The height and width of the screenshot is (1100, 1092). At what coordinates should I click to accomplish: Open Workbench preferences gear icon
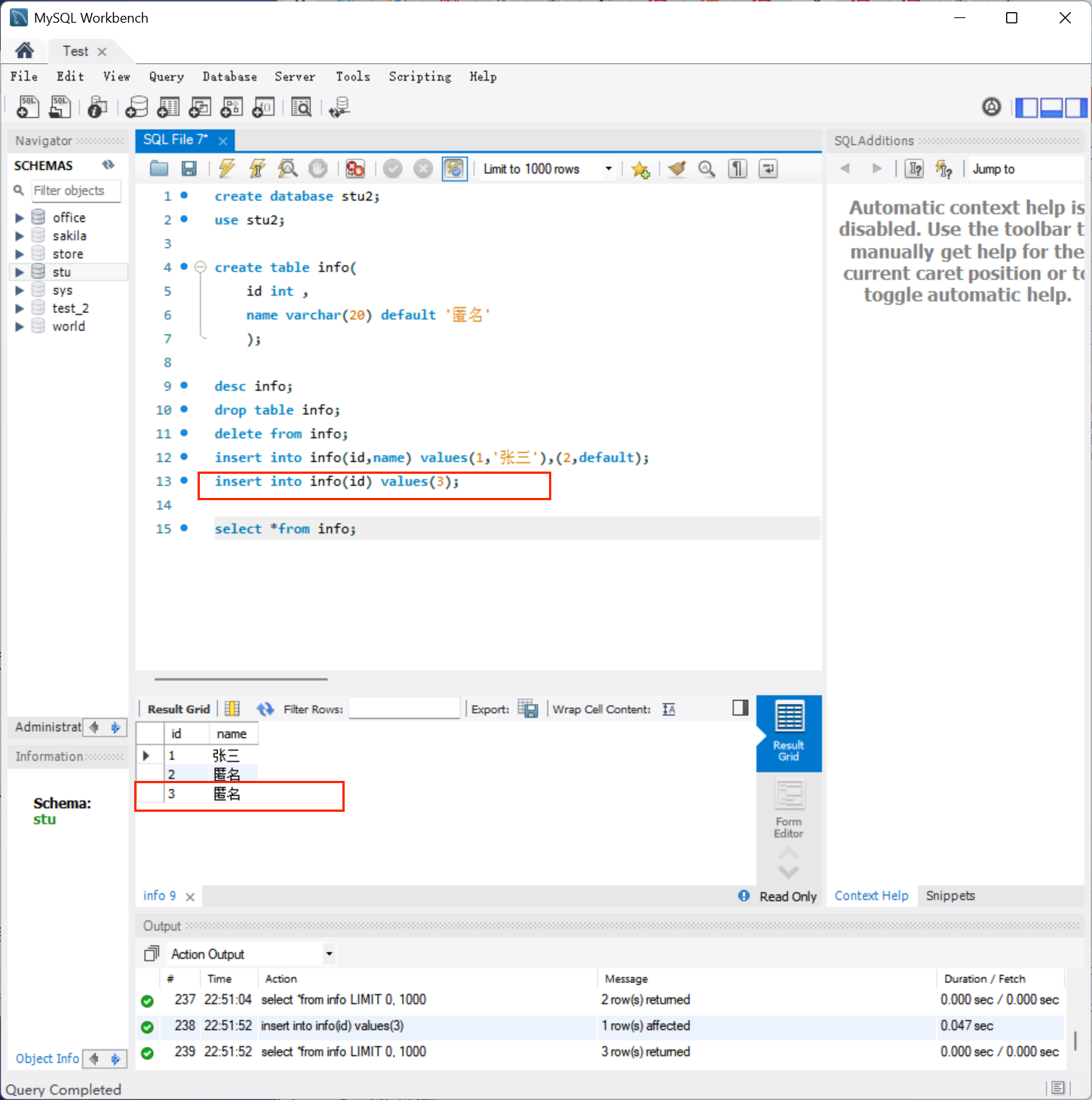992,107
